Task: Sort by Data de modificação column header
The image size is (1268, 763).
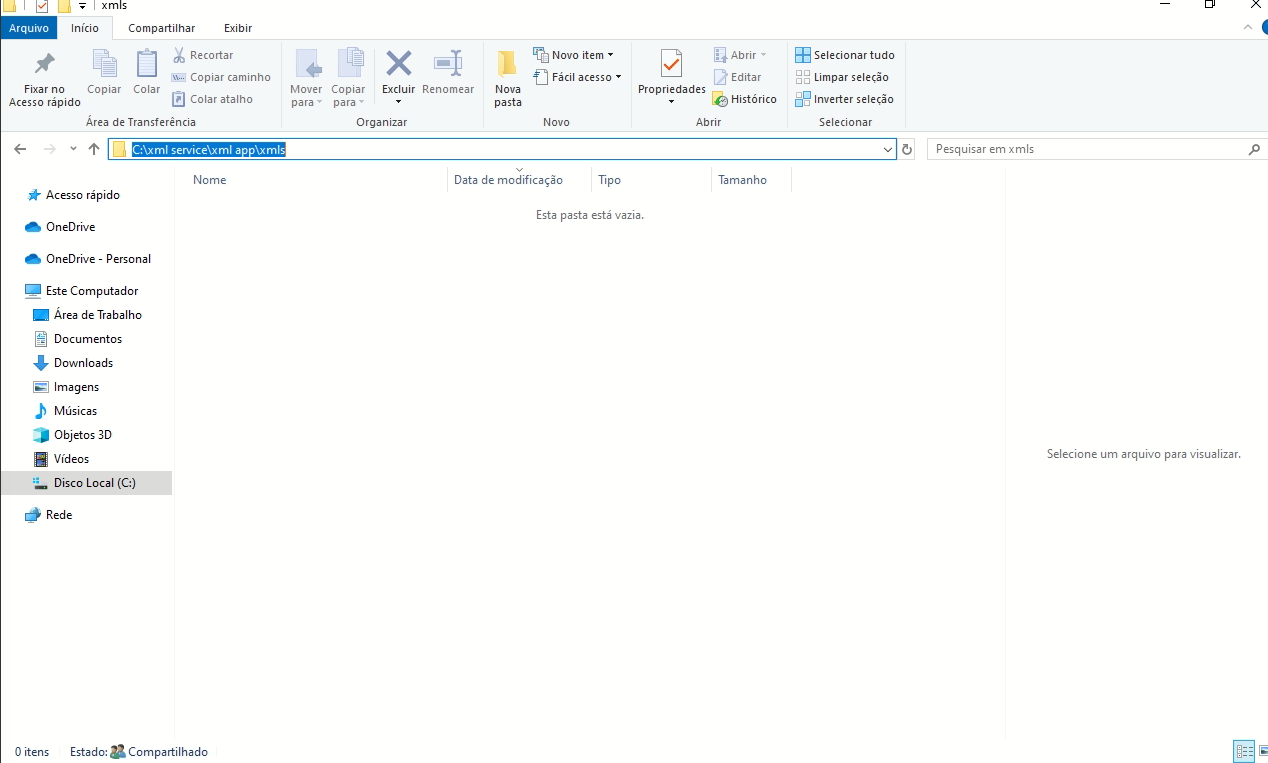Action: click(x=508, y=180)
